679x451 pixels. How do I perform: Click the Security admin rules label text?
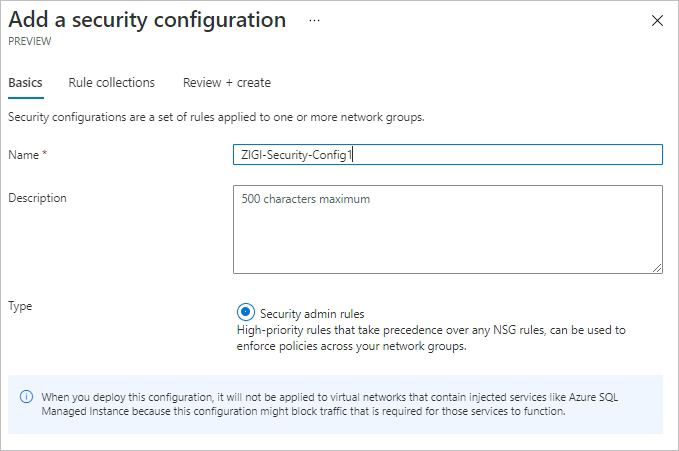click(x=312, y=314)
